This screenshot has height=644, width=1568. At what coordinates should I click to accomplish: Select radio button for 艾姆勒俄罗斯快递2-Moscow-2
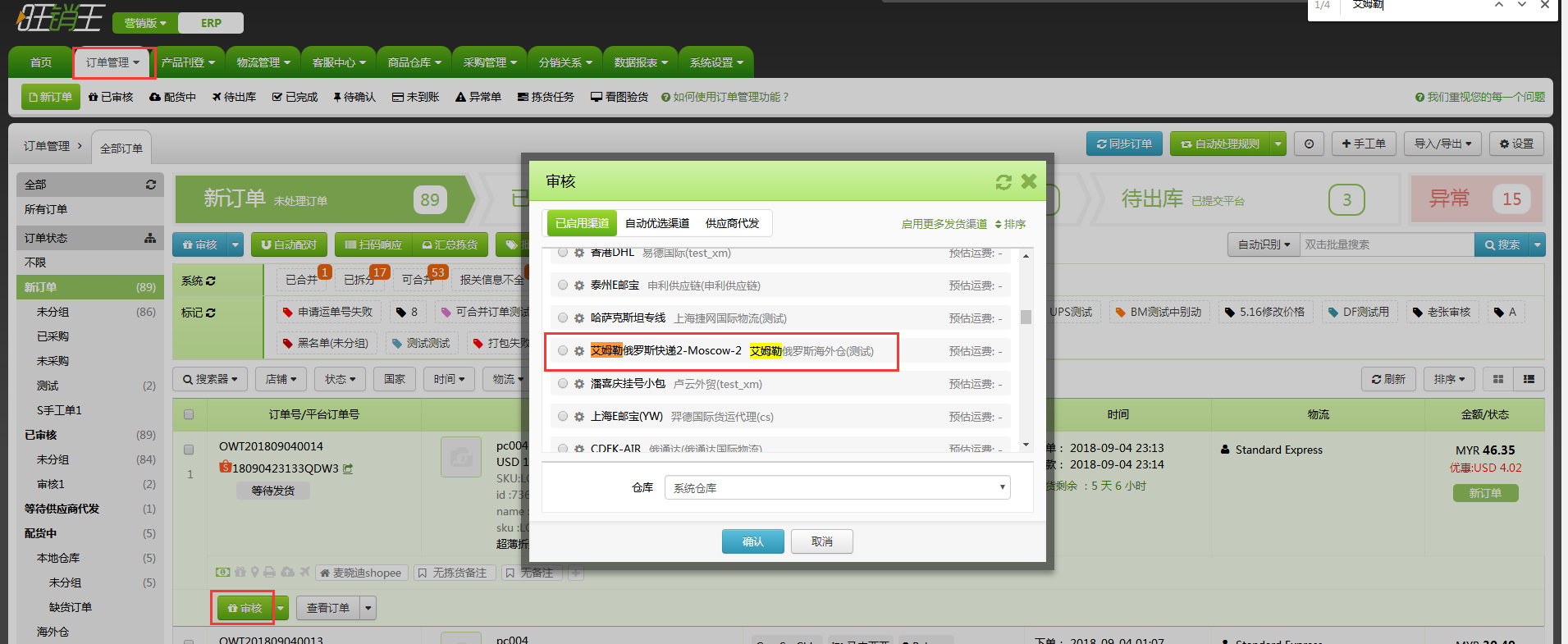563,351
